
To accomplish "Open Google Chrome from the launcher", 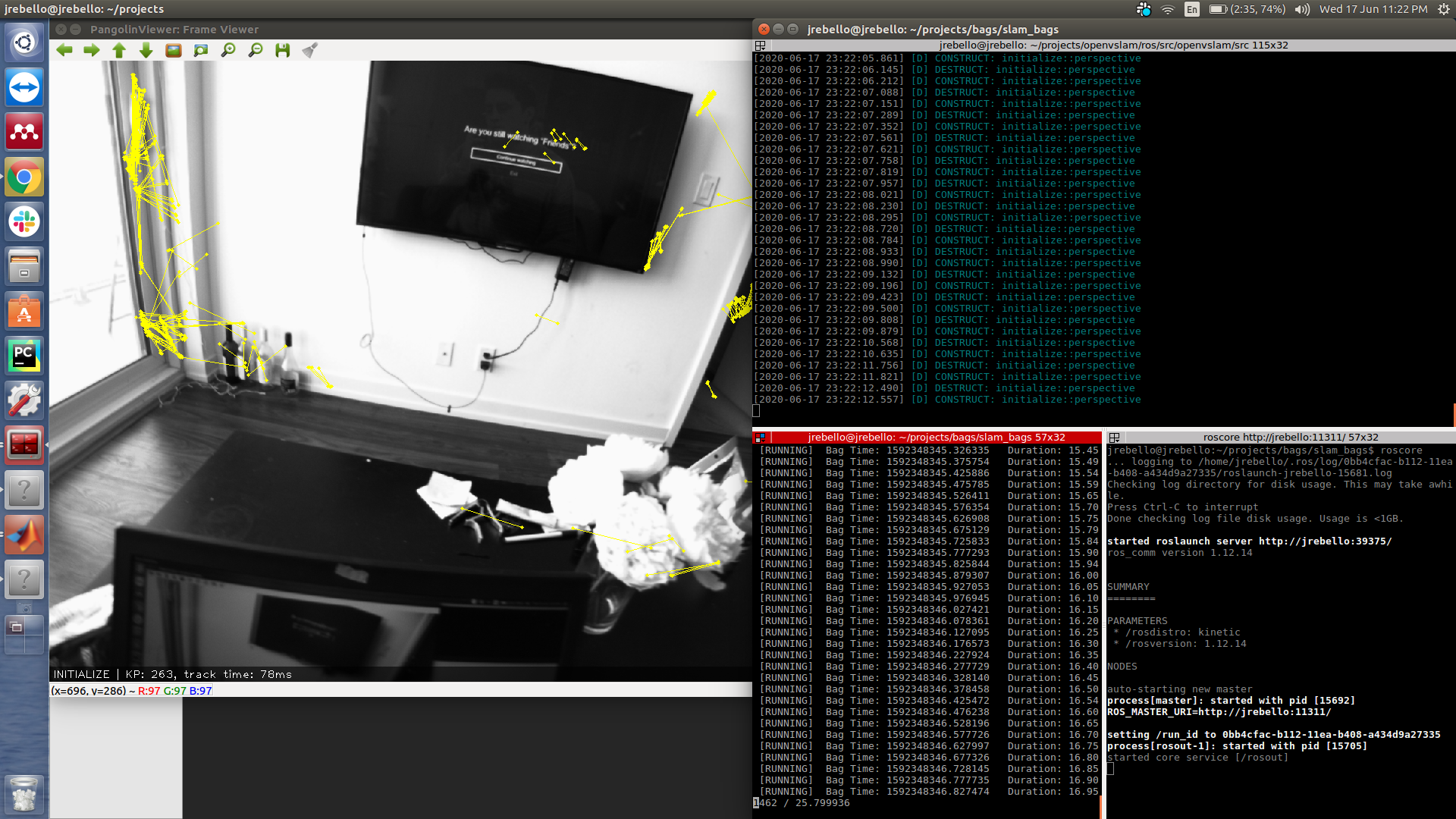I will [24, 177].
